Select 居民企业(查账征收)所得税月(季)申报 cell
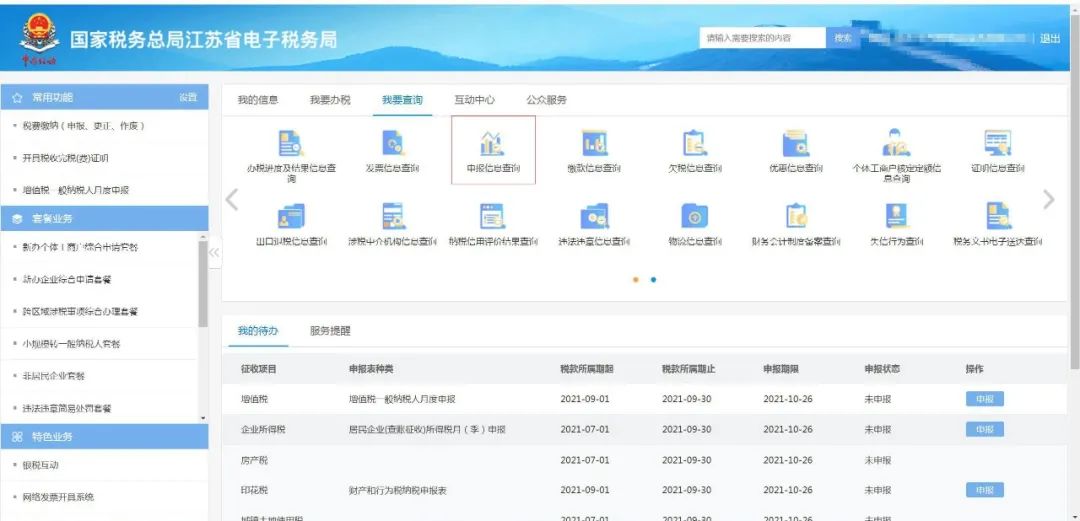Image resolution: width=1080 pixels, height=521 pixels. 427,429
